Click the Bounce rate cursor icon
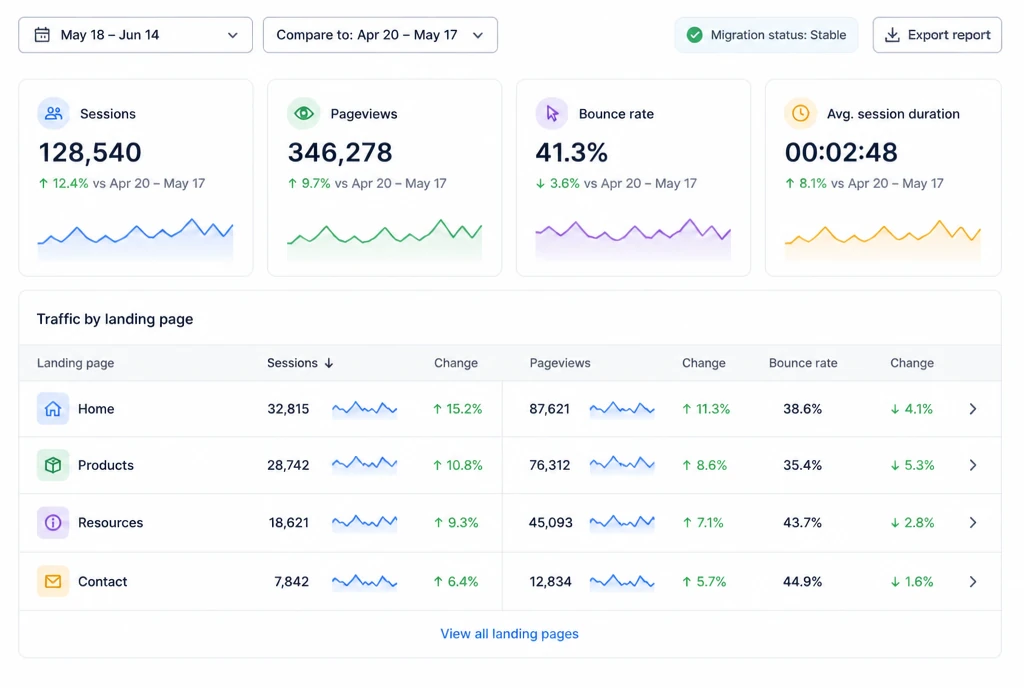The height and width of the screenshot is (688, 1024). coord(552,114)
